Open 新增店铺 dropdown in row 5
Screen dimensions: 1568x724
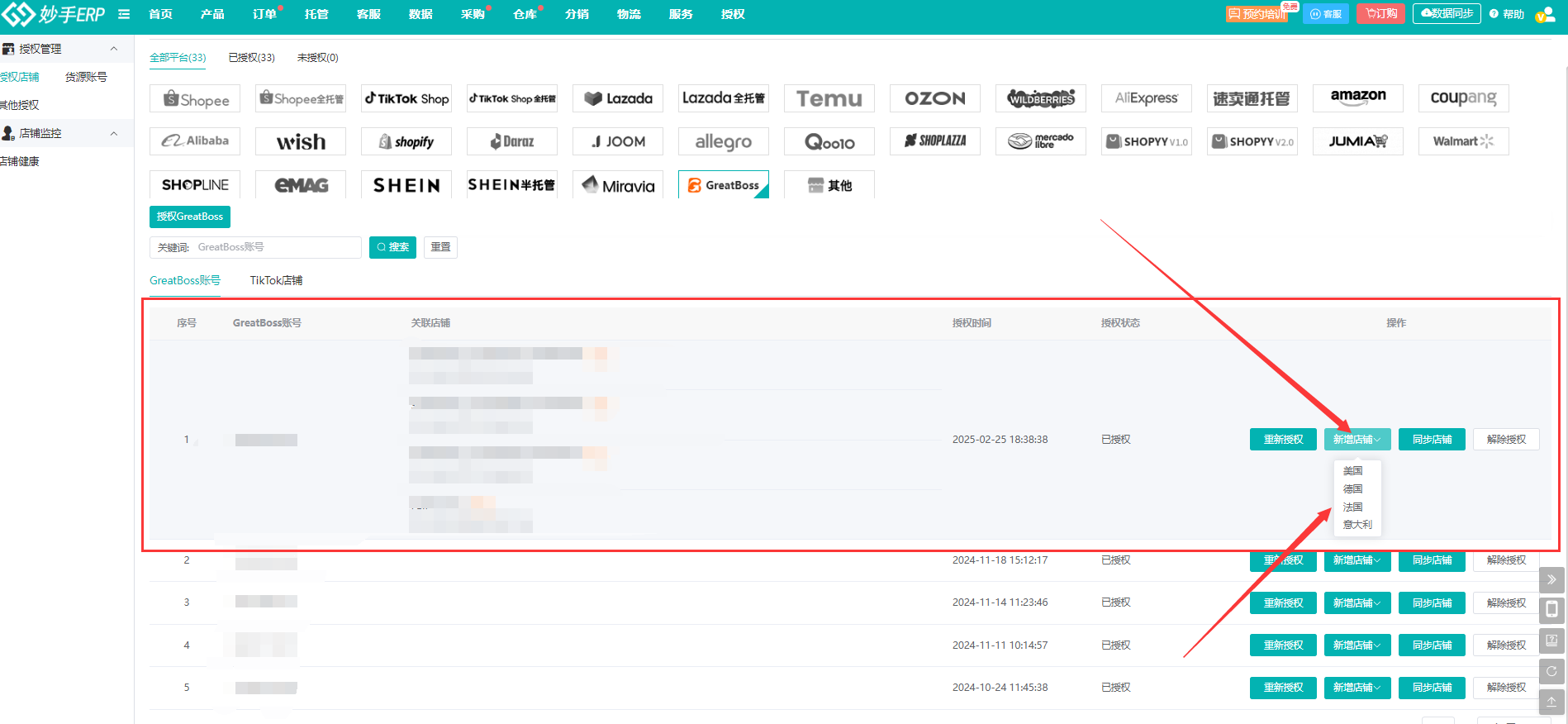pyautogui.click(x=1357, y=688)
